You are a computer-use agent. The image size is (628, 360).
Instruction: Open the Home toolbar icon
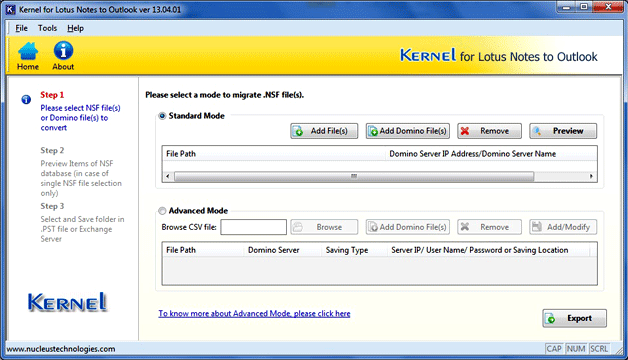click(x=28, y=56)
